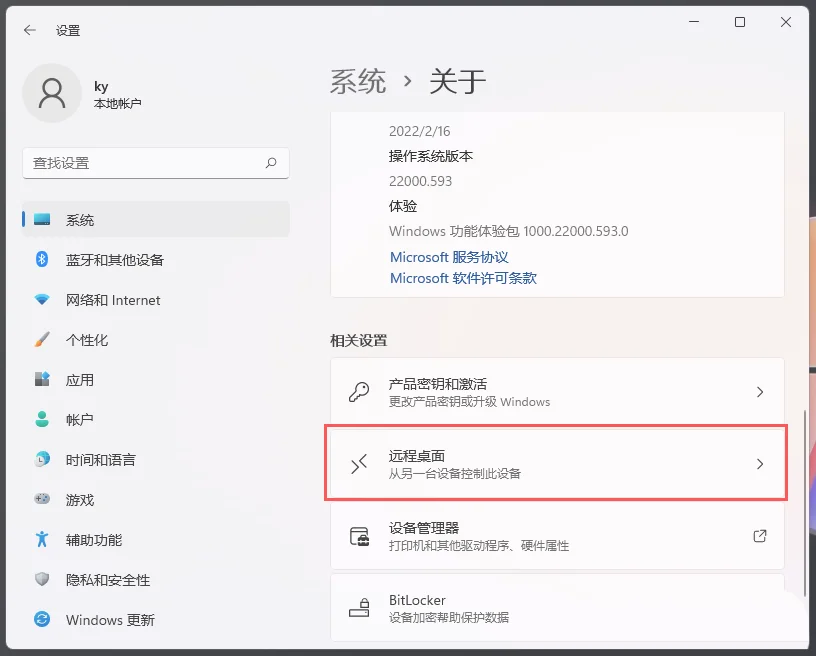Click the personalization paintbrush icon

click(x=42, y=339)
